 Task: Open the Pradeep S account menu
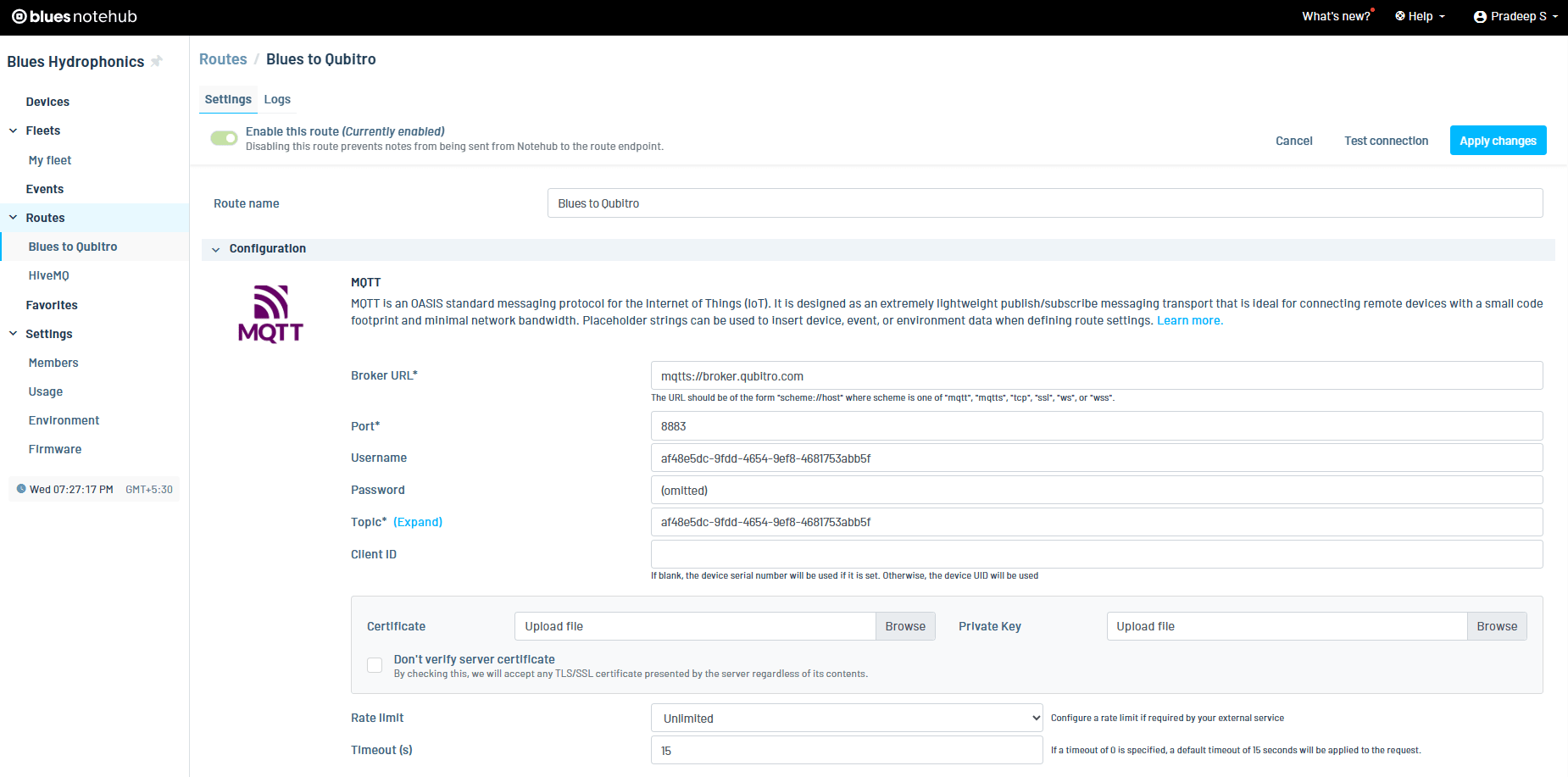coord(1516,16)
